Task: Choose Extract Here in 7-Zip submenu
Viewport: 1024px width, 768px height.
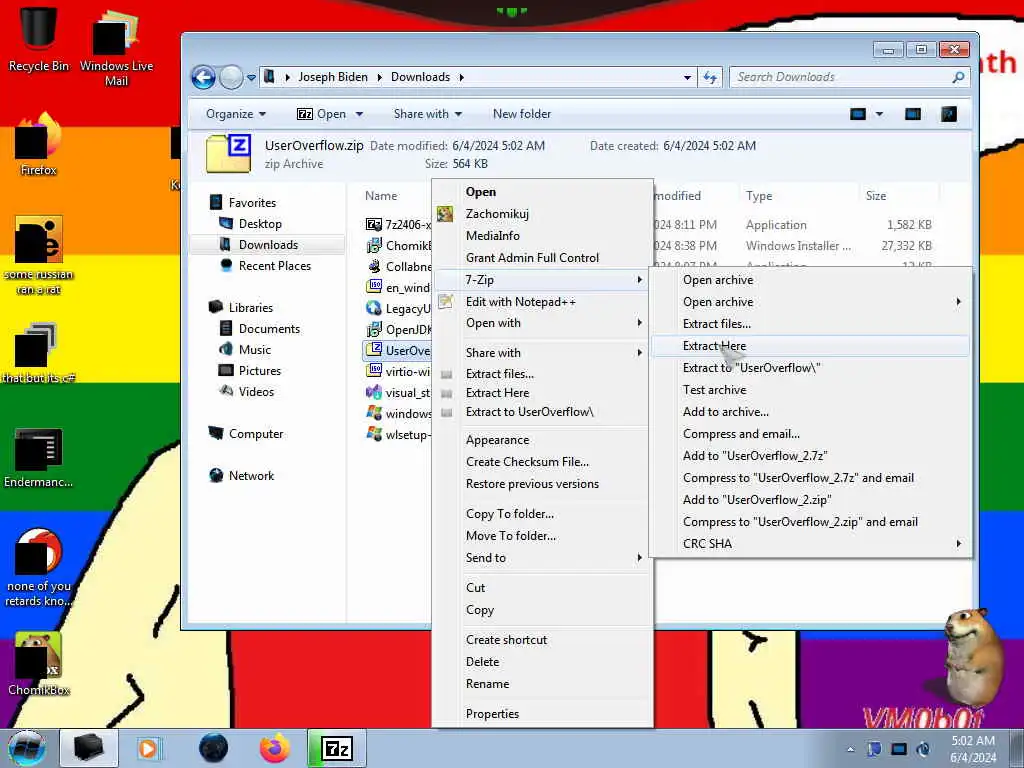Action: click(810, 346)
